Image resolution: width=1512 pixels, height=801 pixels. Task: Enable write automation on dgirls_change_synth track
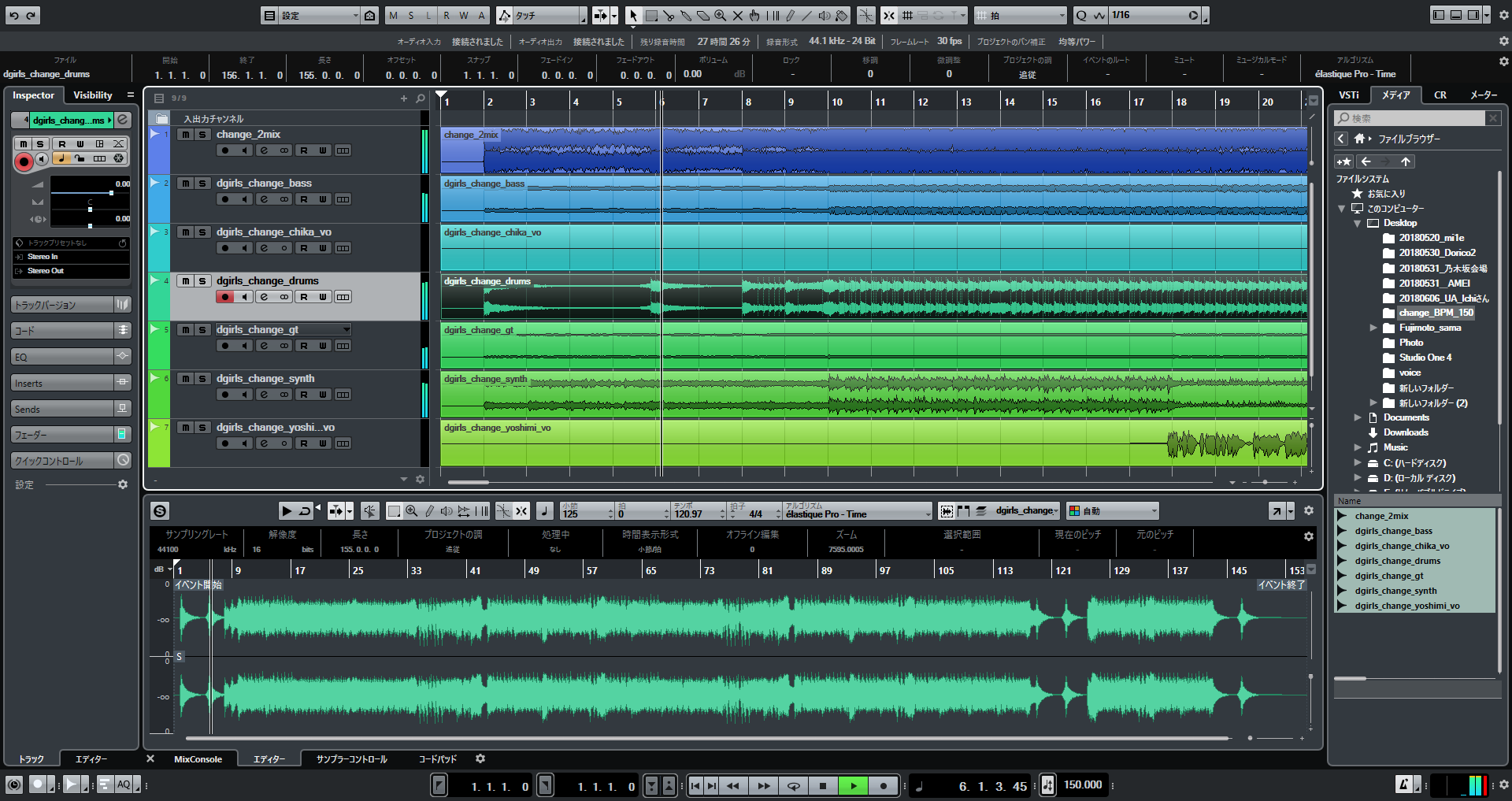coord(323,395)
